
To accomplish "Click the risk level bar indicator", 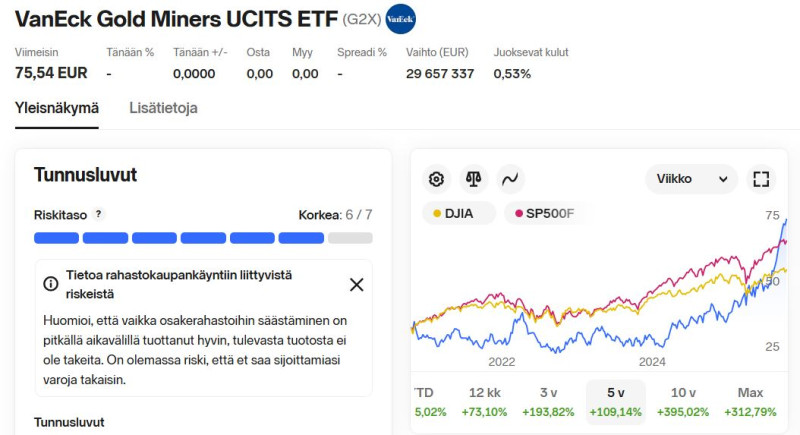I will point(203,238).
